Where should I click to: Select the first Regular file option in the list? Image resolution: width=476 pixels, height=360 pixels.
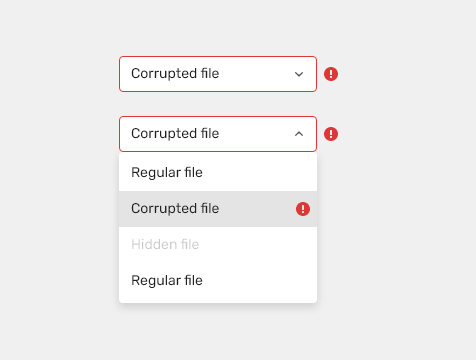point(218,173)
